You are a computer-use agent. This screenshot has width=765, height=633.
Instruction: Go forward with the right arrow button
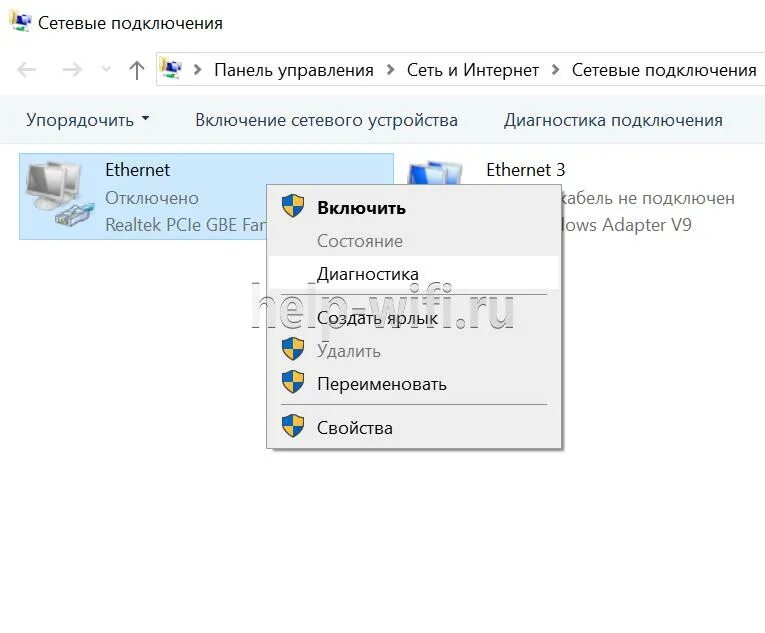click(72, 70)
